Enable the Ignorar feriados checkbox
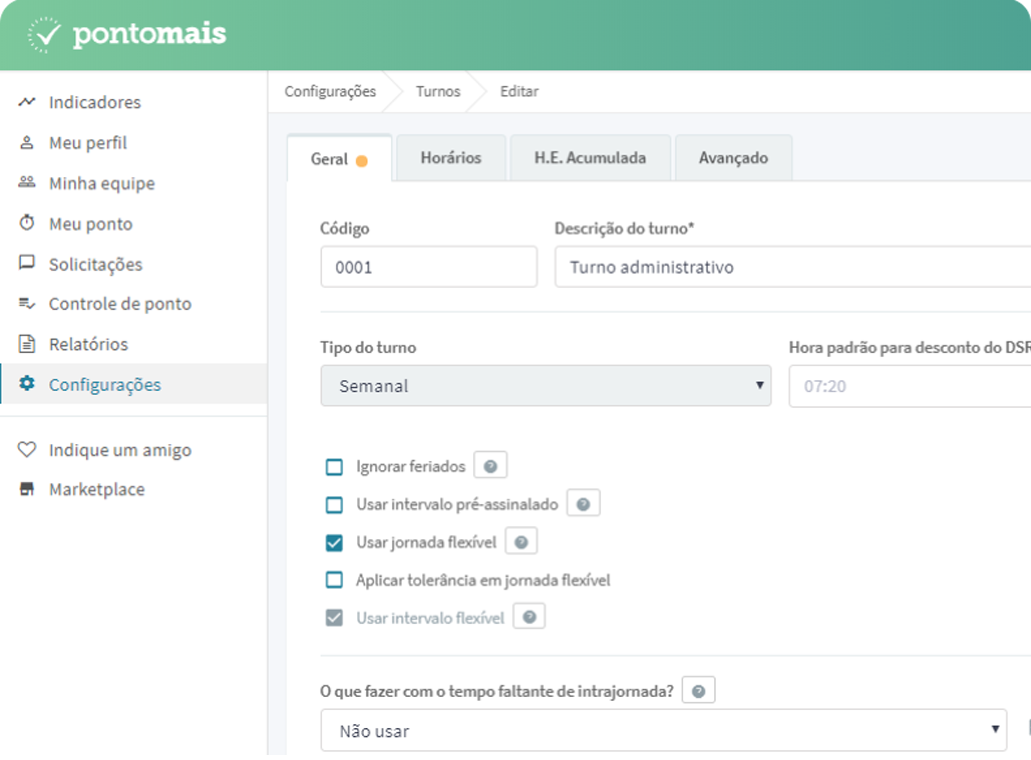 click(334, 467)
